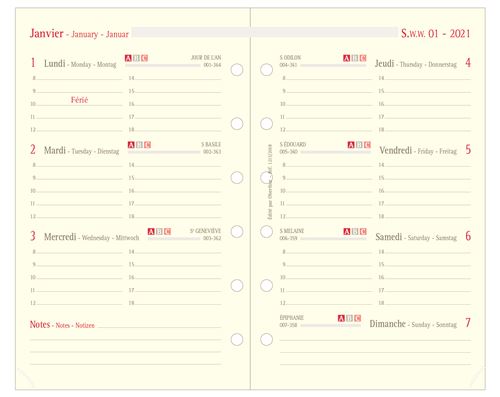Select the red day number 4 for Jeudi
The height and width of the screenshot is (397, 500).
coord(468,63)
